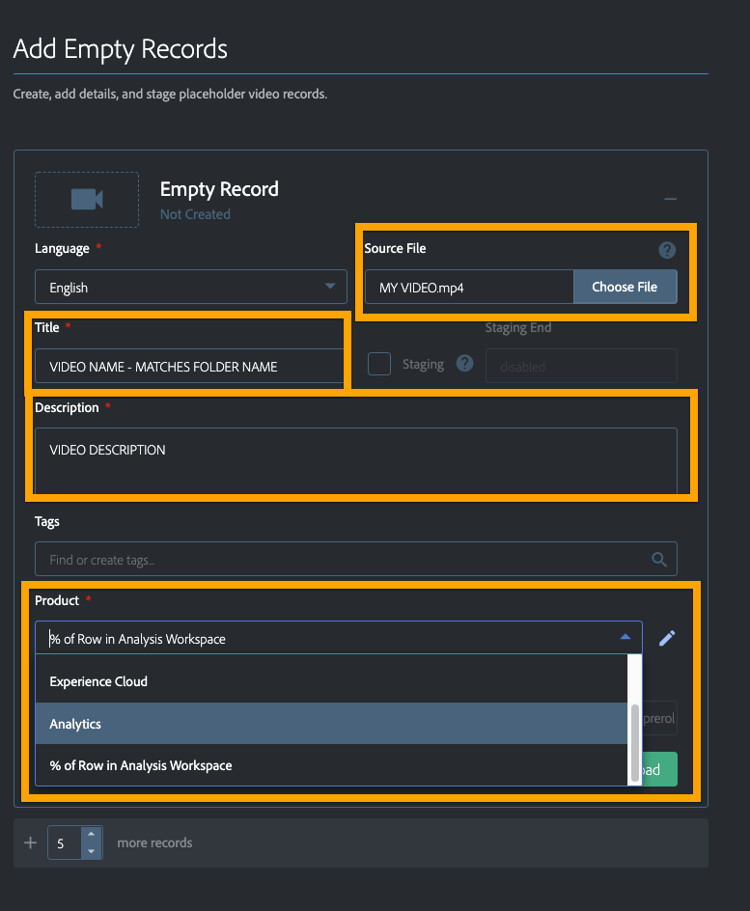
Task: Click the 'Empty Record' heading
Action: point(219,189)
